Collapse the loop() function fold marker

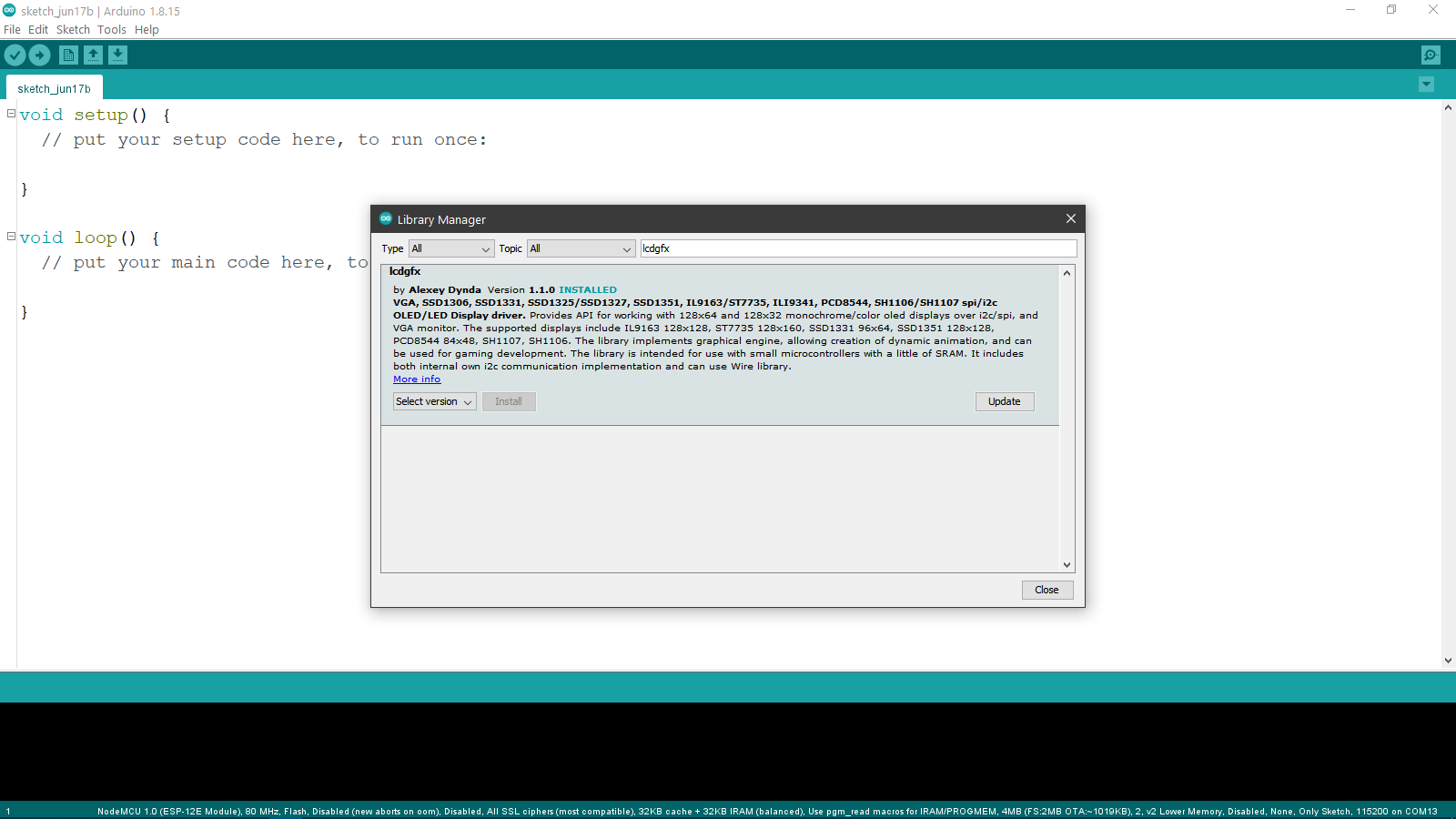(x=11, y=237)
